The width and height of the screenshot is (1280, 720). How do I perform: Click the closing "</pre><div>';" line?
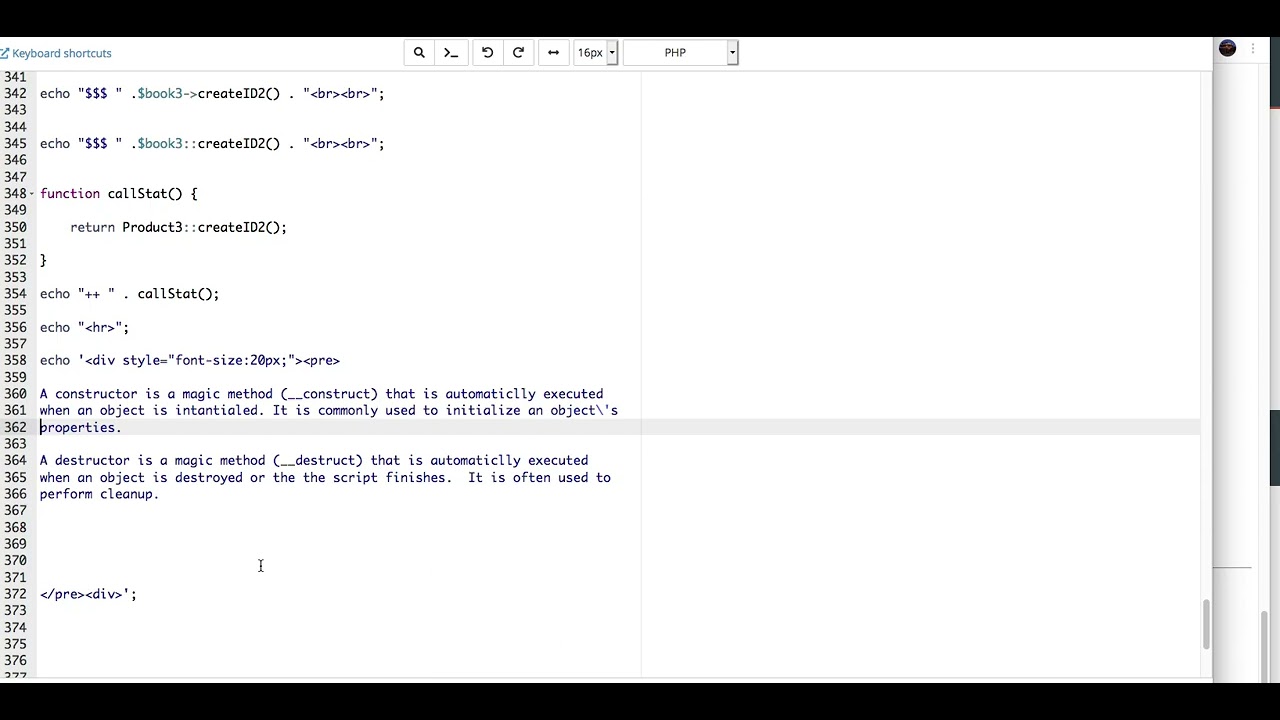pos(88,594)
